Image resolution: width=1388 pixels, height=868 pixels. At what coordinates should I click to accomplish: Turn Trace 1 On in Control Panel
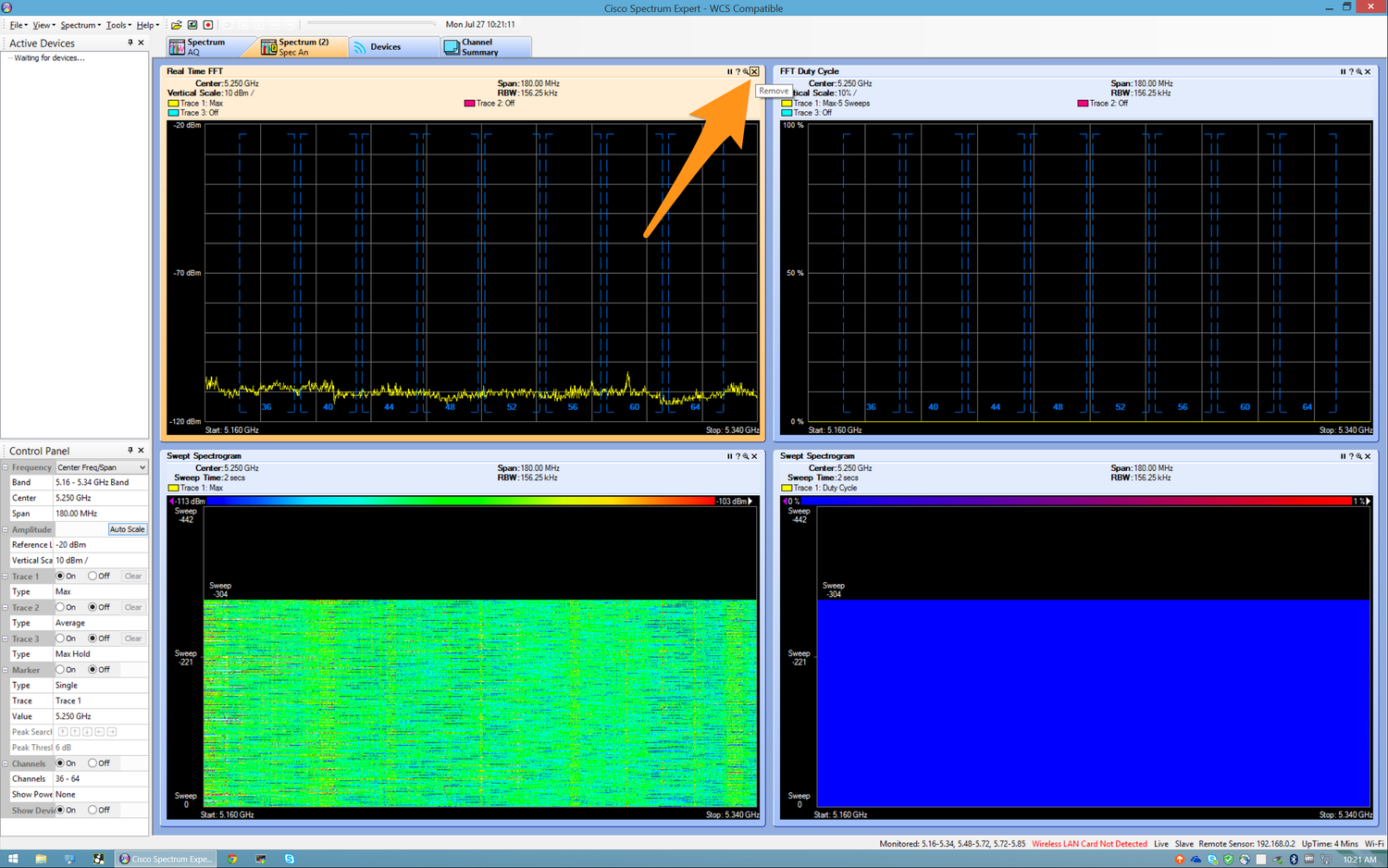click(x=60, y=576)
